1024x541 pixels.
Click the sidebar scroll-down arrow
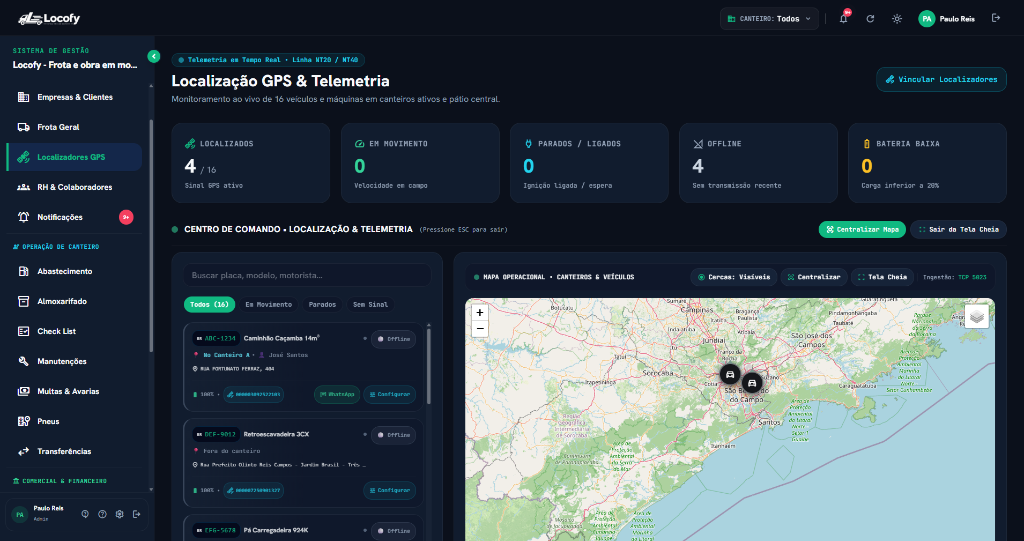[x=151, y=489]
